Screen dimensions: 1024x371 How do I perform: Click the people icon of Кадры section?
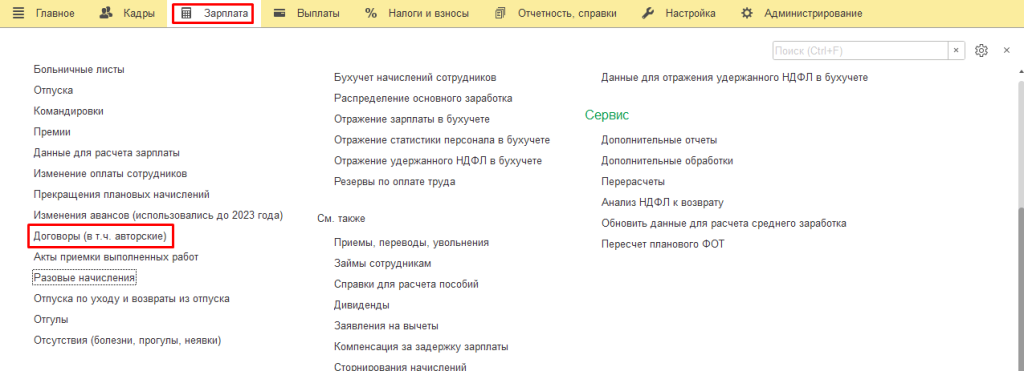106,13
